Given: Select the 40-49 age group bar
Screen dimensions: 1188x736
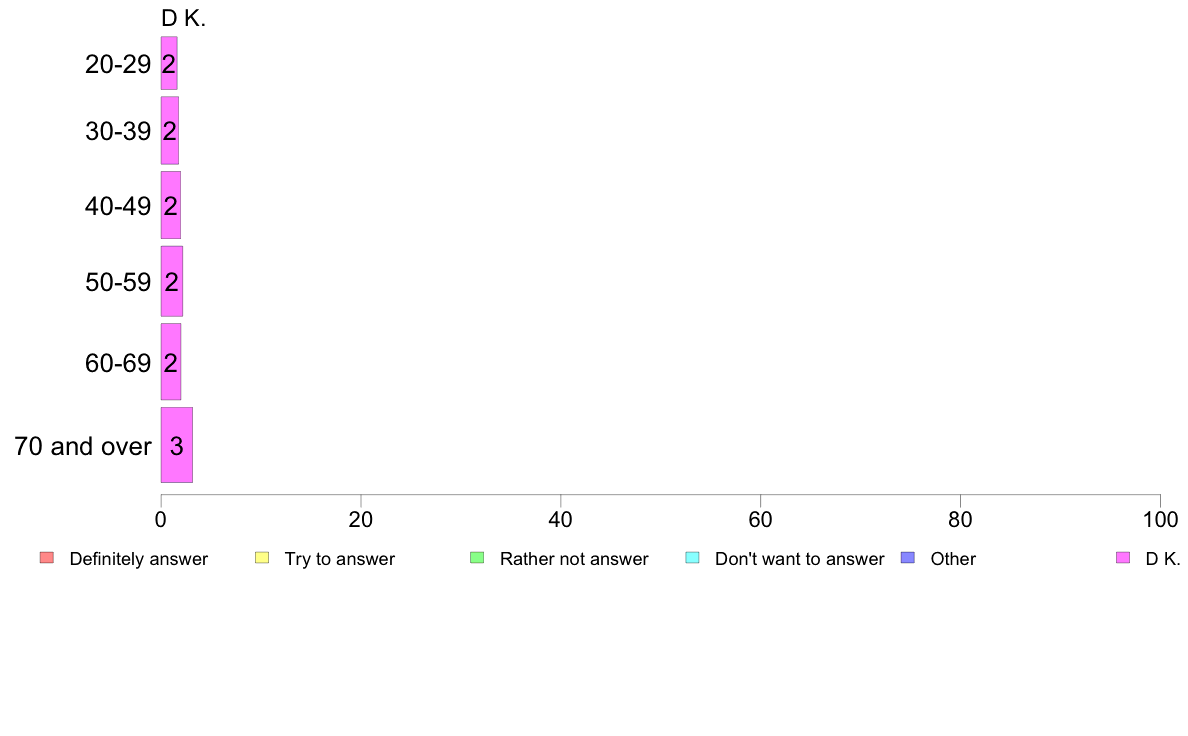Looking at the screenshot, I should pos(170,205).
